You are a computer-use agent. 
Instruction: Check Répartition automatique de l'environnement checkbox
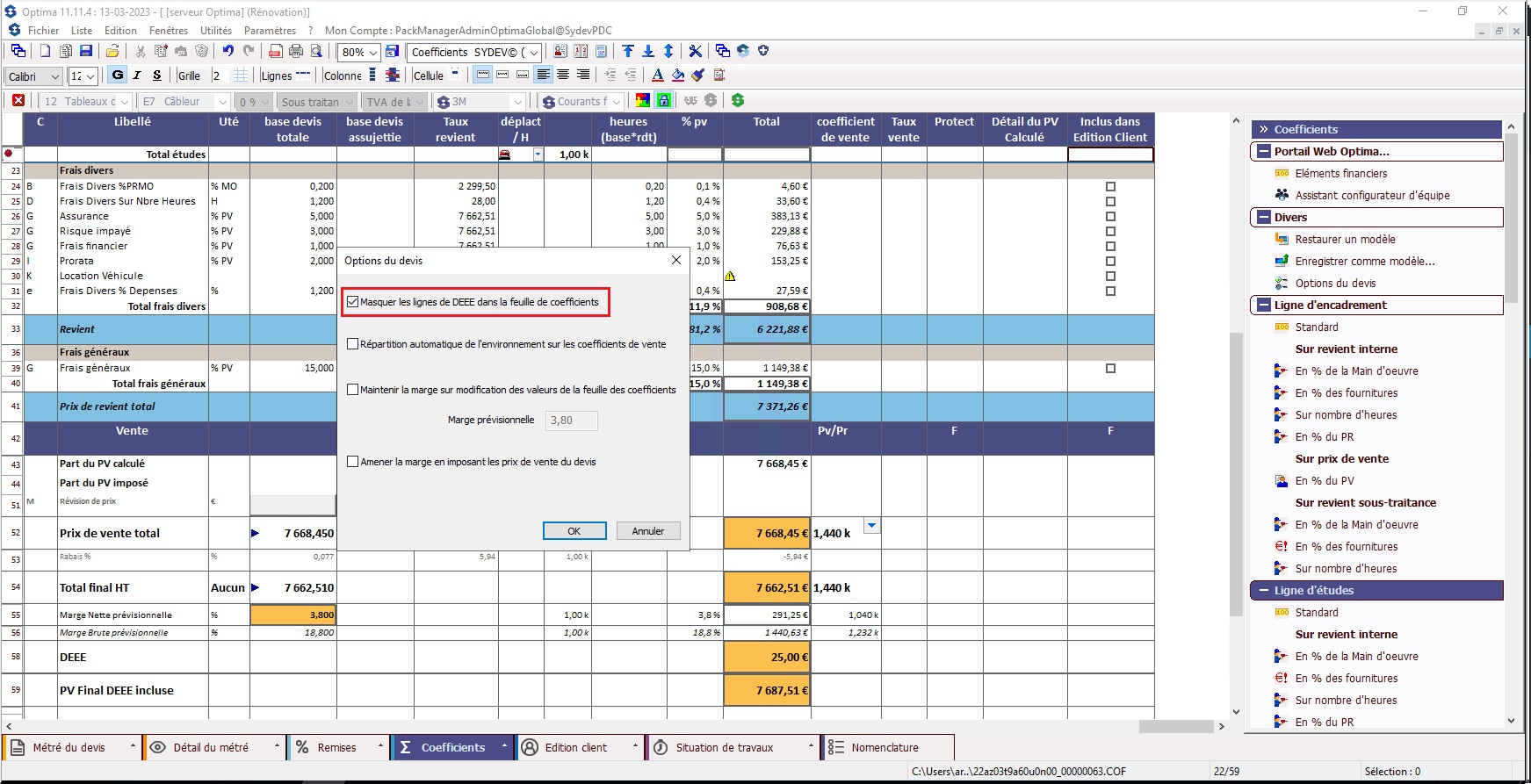point(353,344)
